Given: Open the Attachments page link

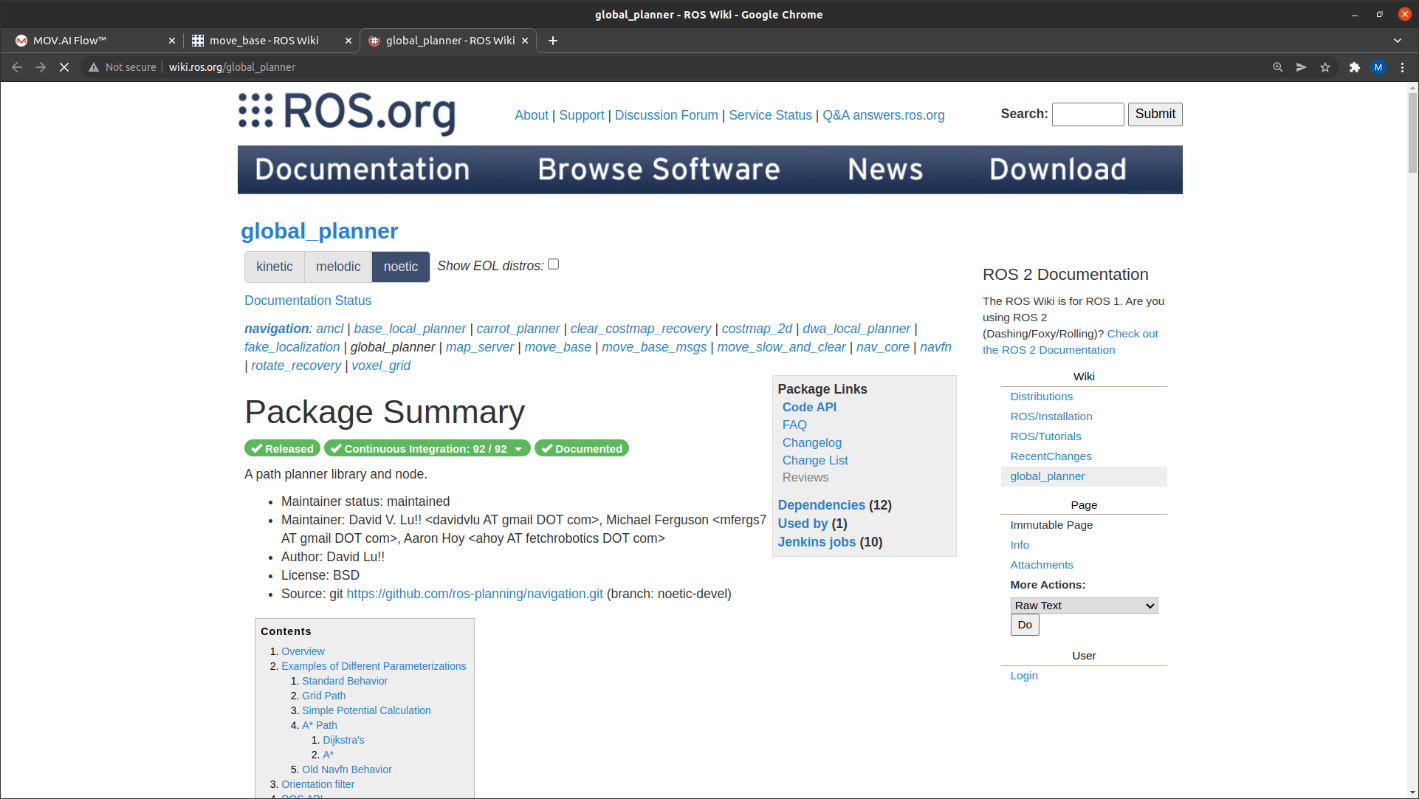Looking at the screenshot, I should click(1042, 565).
